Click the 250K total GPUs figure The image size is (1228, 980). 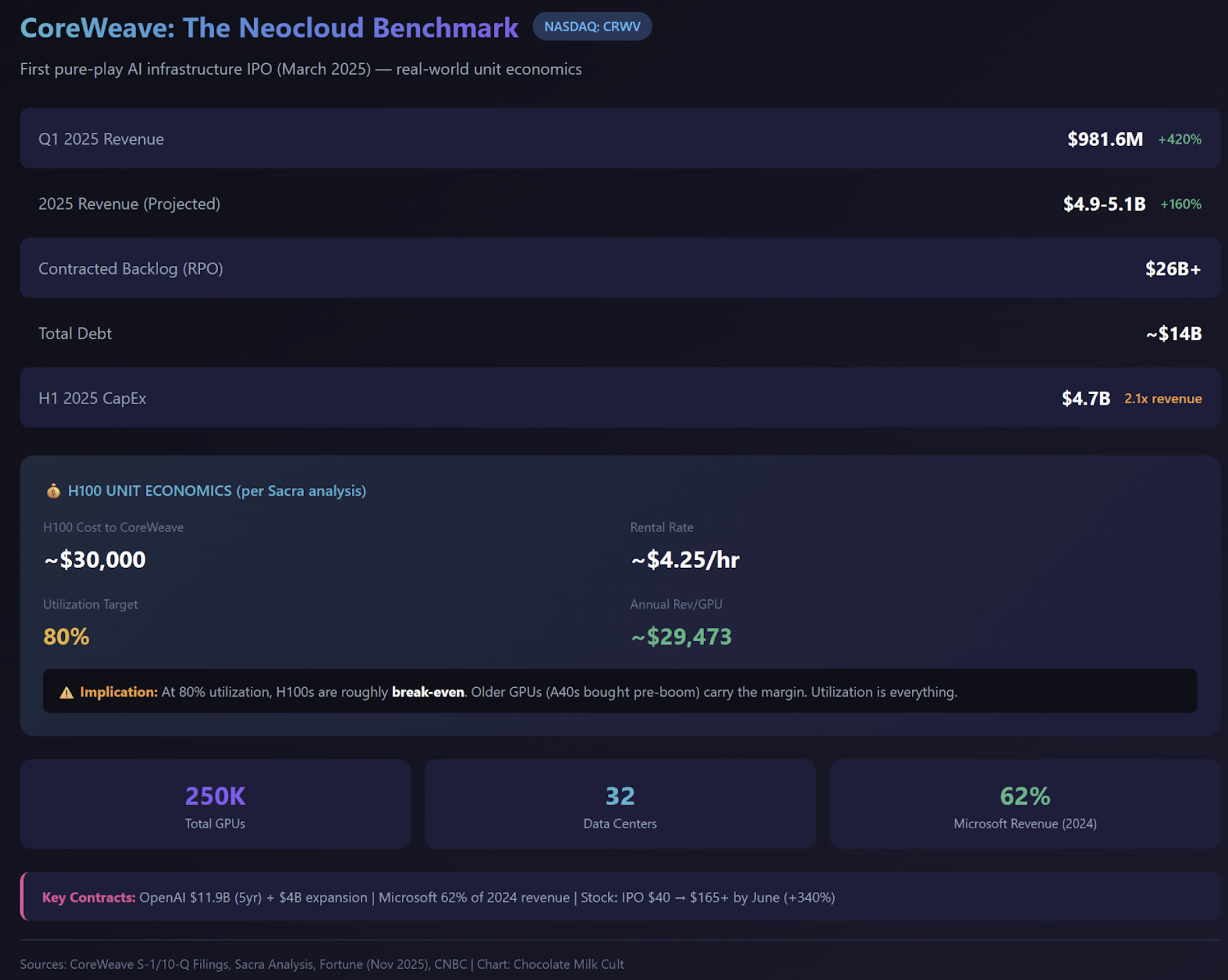pyautogui.click(x=215, y=796)
